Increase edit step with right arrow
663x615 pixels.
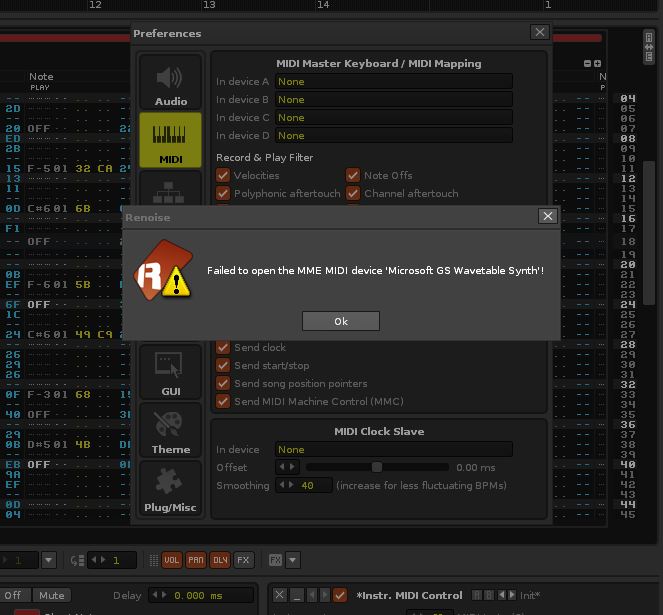(x=103, y=560)
